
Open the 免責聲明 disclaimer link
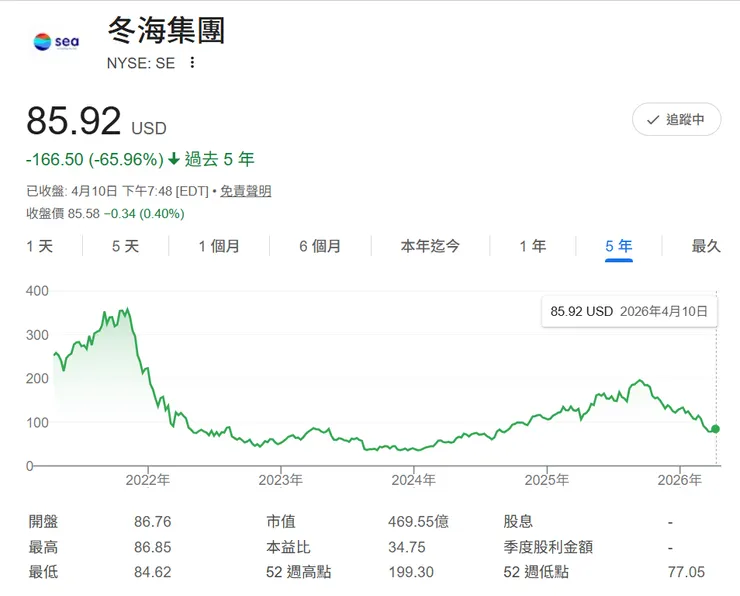(246, 191)
